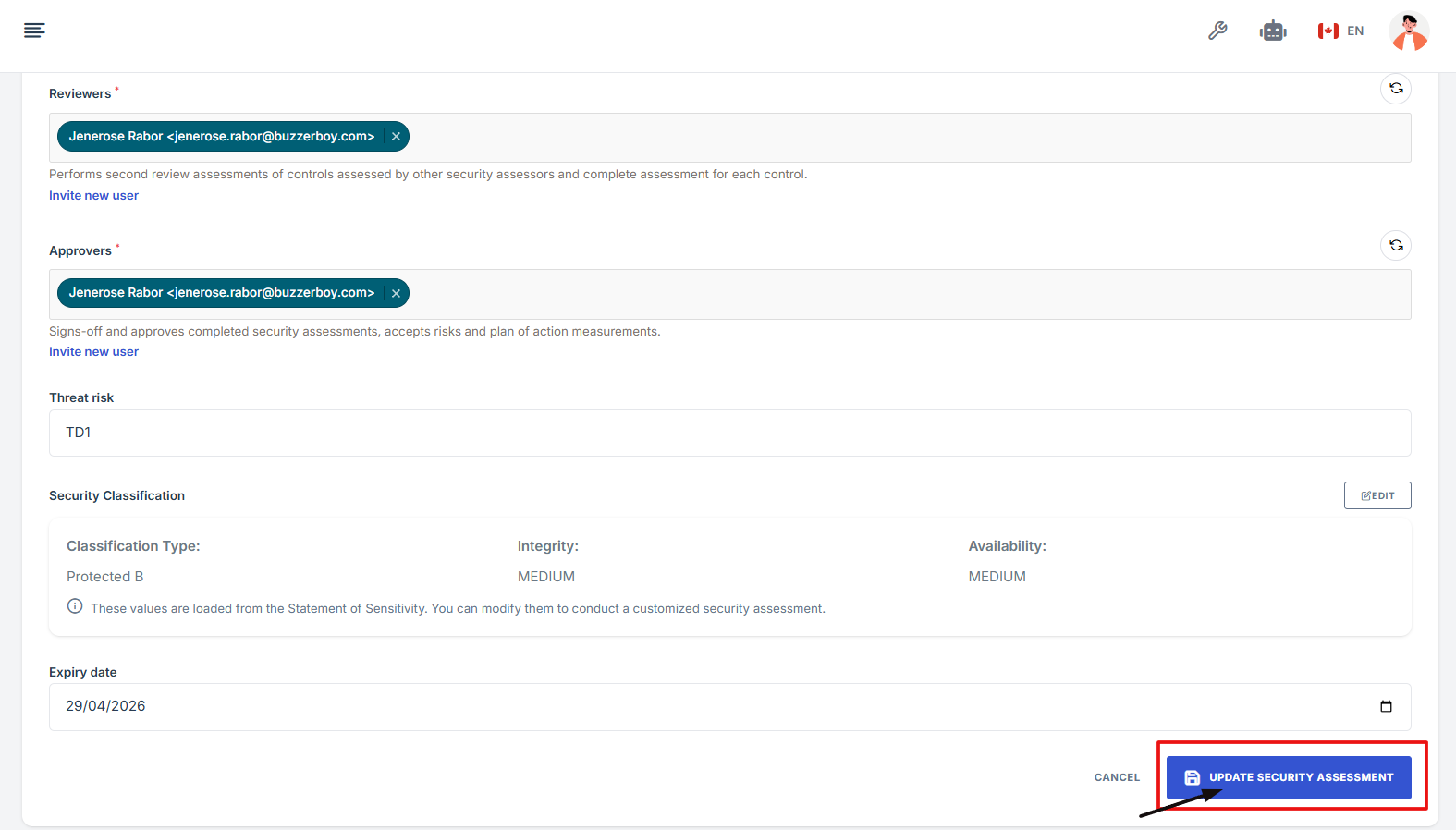Refresh the Approvers list
Image resolution: width=1456 pixels, height=830 pixels.
pos(1396,246)
